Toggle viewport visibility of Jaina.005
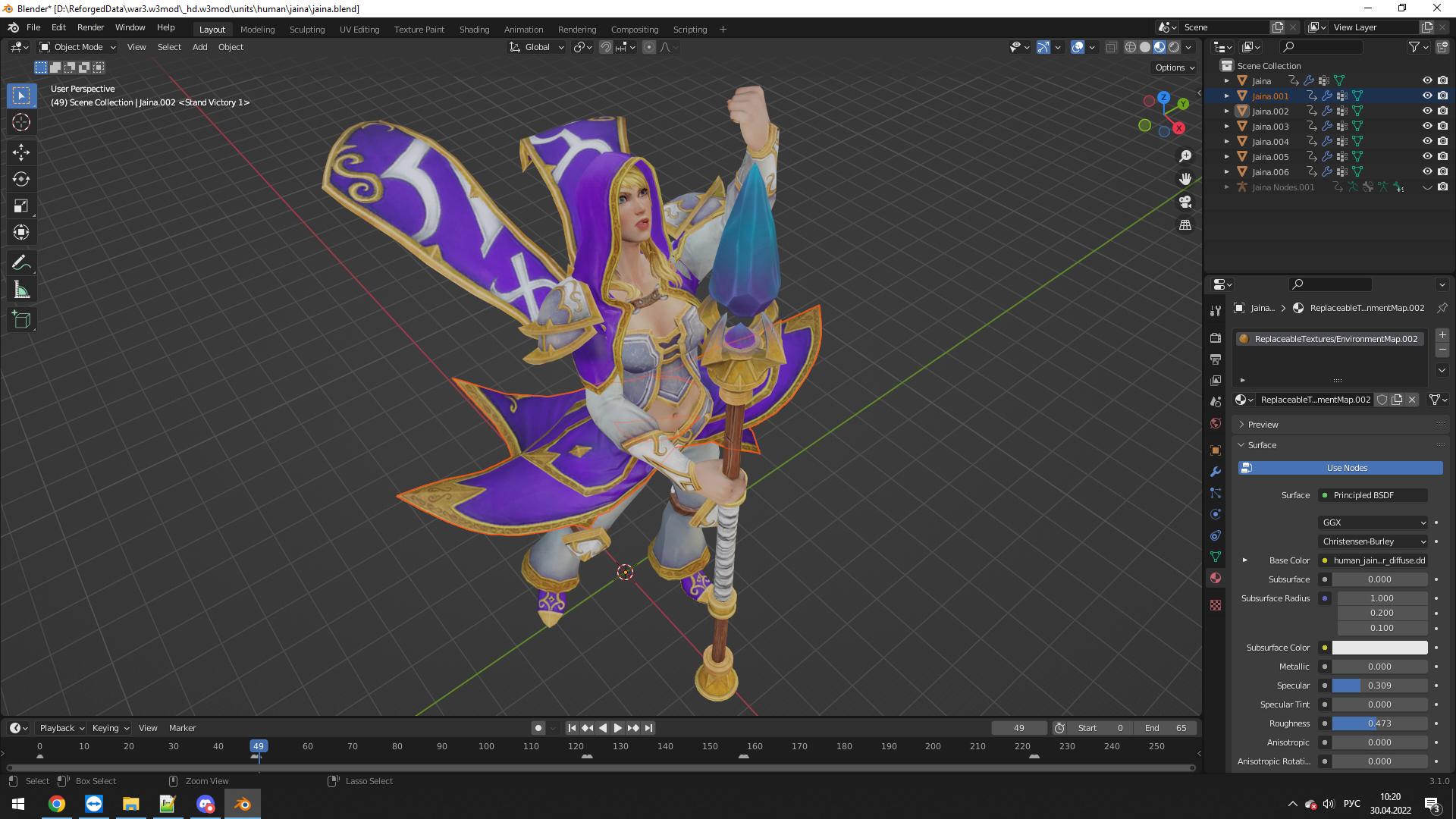This screenshot has height=819, width=1456. click(x=1426, y=156)
